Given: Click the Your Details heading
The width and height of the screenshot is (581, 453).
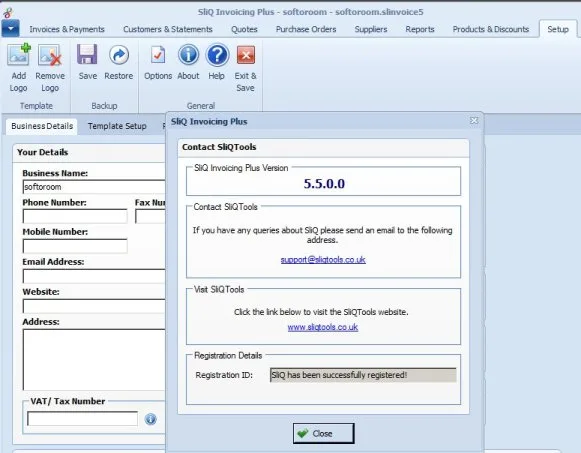Looking at the screenshot, I should click(43, 152).
